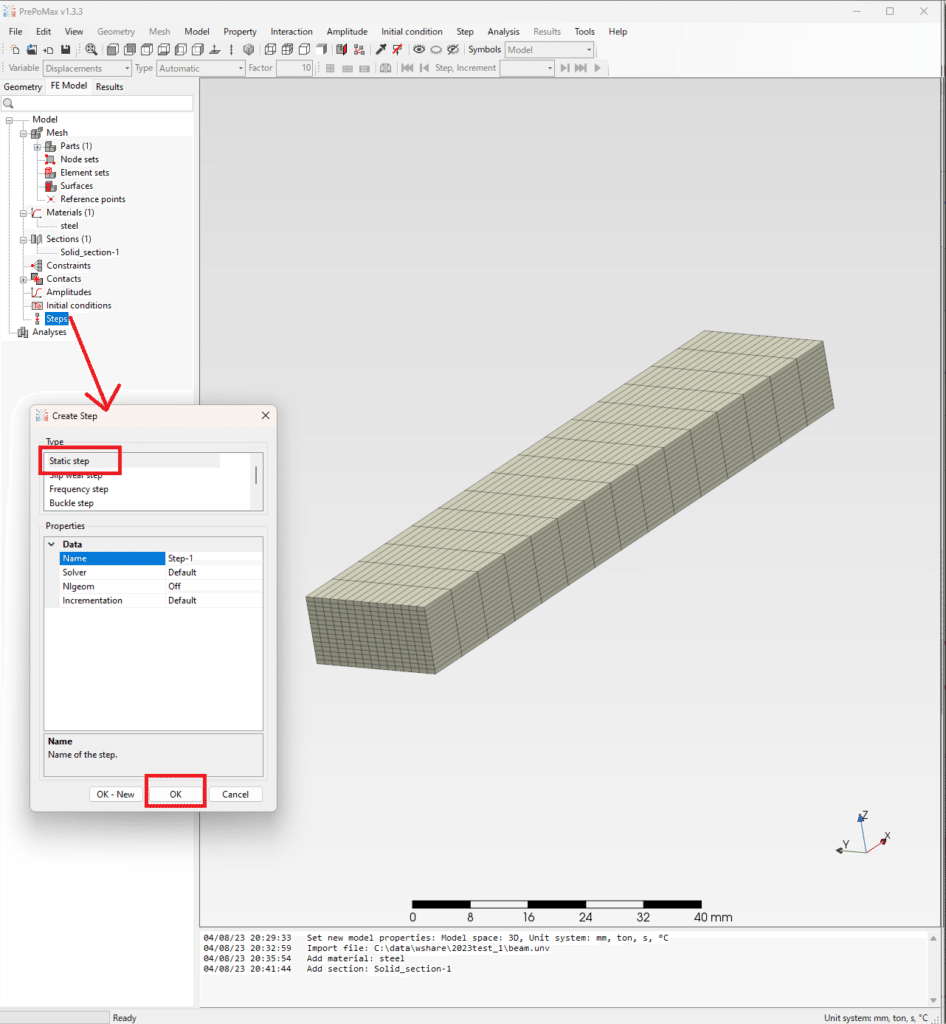Click the next increment icon
Screen dimensions: 946x1024
(565, 68)
